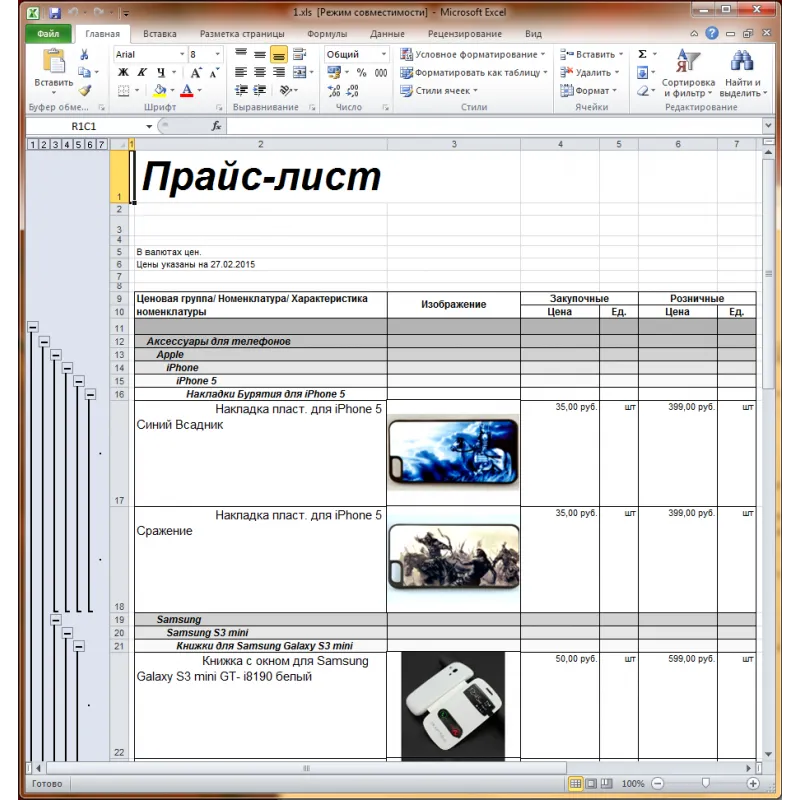The height and width of the screenshot is (800, 800).
Task: Adjust the zoom slider handle
Action: tap(706, 783)
